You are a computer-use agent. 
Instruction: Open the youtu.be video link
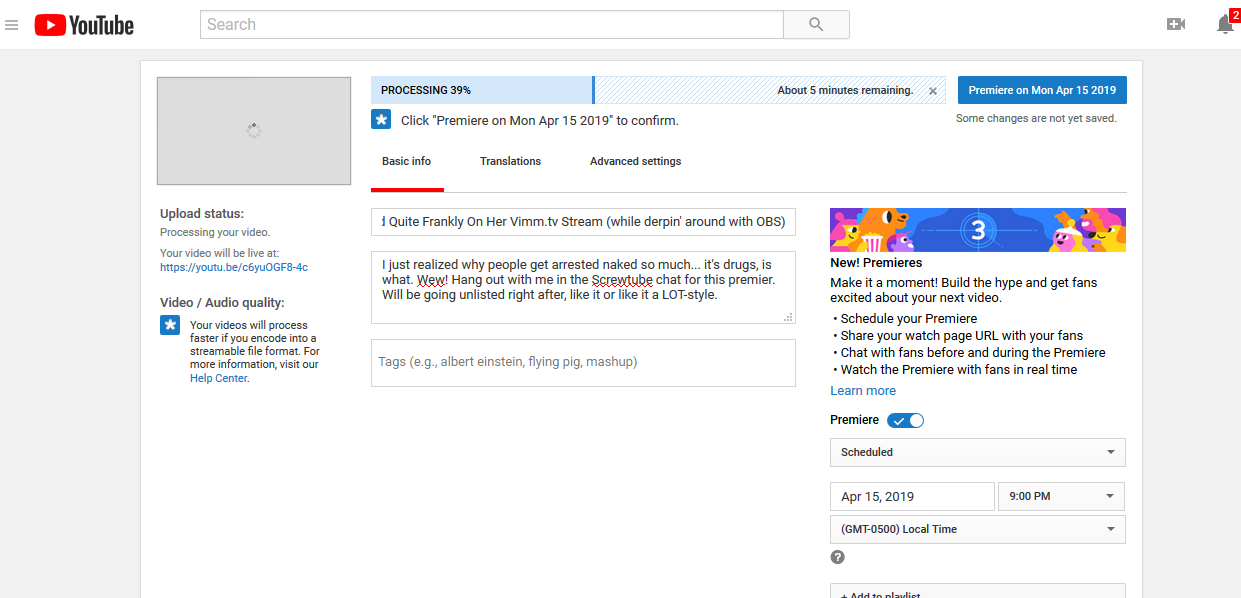point(234,267)
